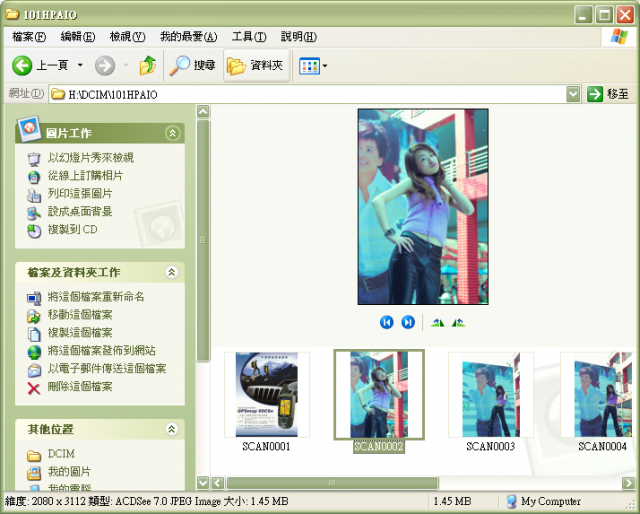Click the filmstrip scroll right arrow
Image resolution: width=640 pixels, height=514 pixels.
(628, 483)
